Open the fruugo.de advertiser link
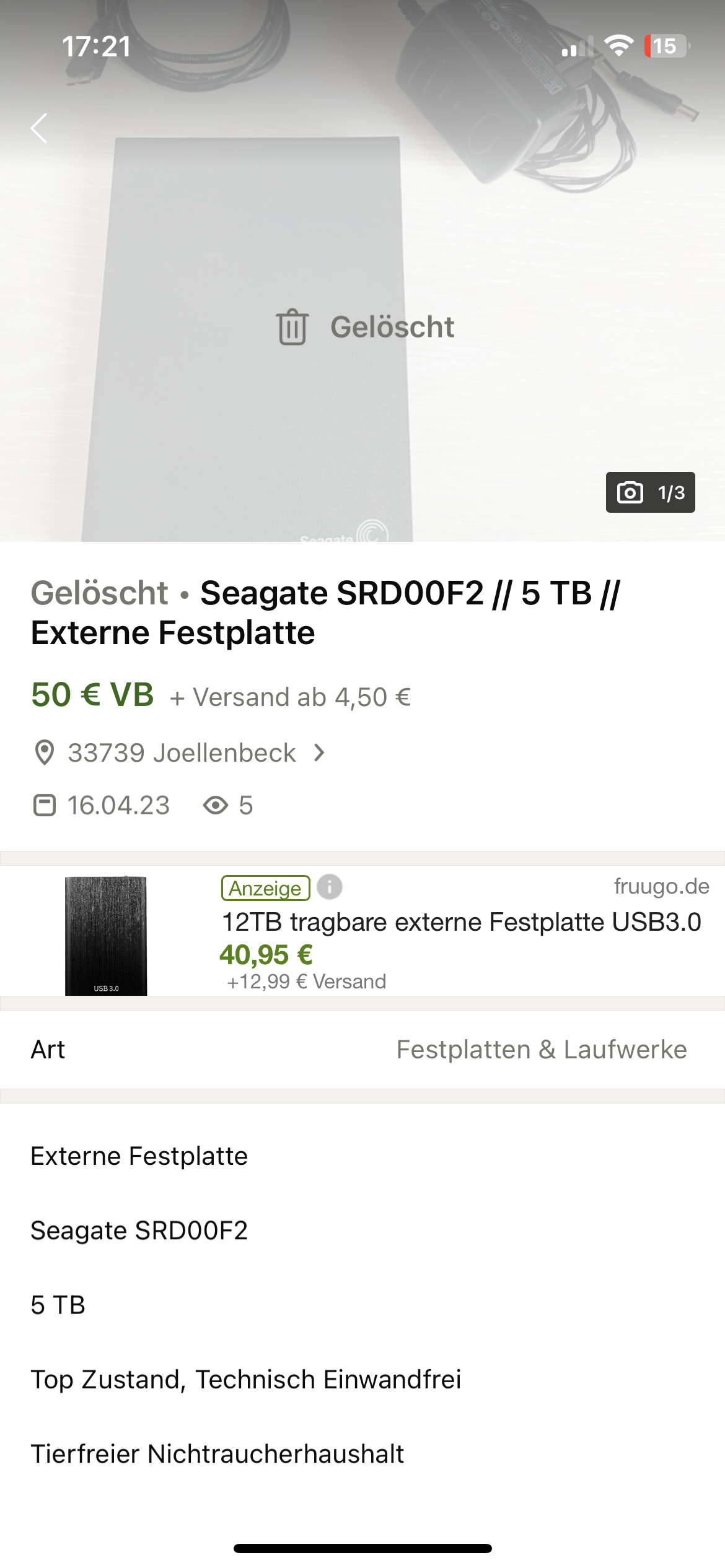The width and height of the screenshot is (725, 1568). tap(661, 886)
